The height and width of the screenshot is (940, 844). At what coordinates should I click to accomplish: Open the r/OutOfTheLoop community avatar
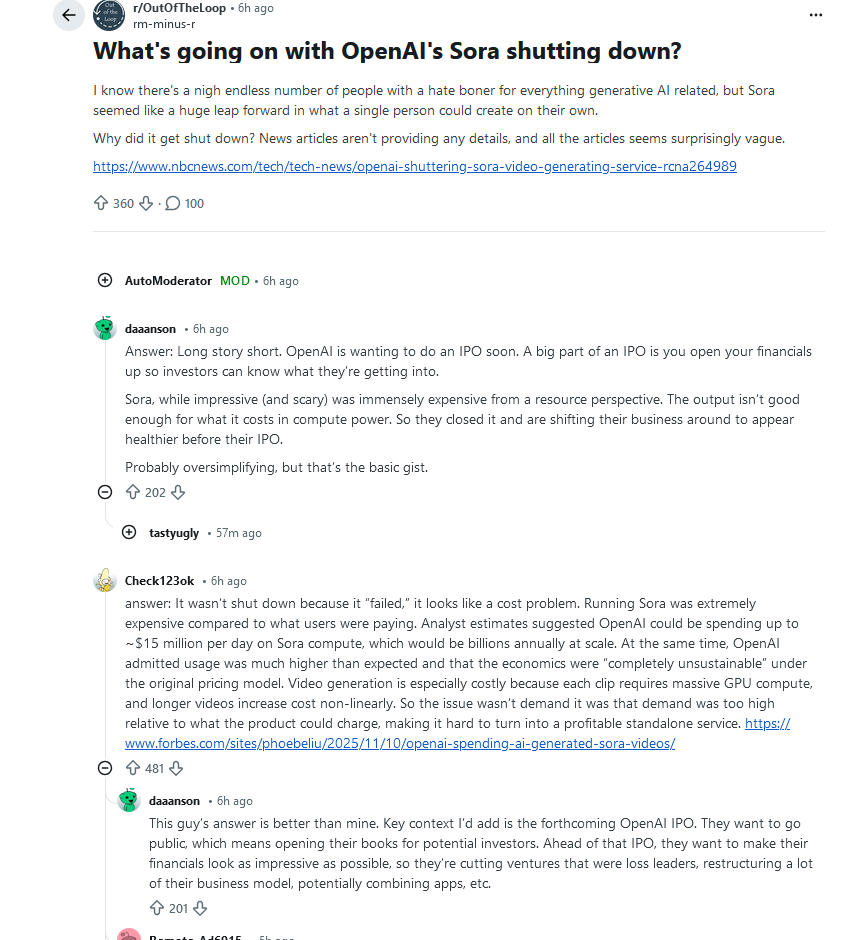click(109, 15)
